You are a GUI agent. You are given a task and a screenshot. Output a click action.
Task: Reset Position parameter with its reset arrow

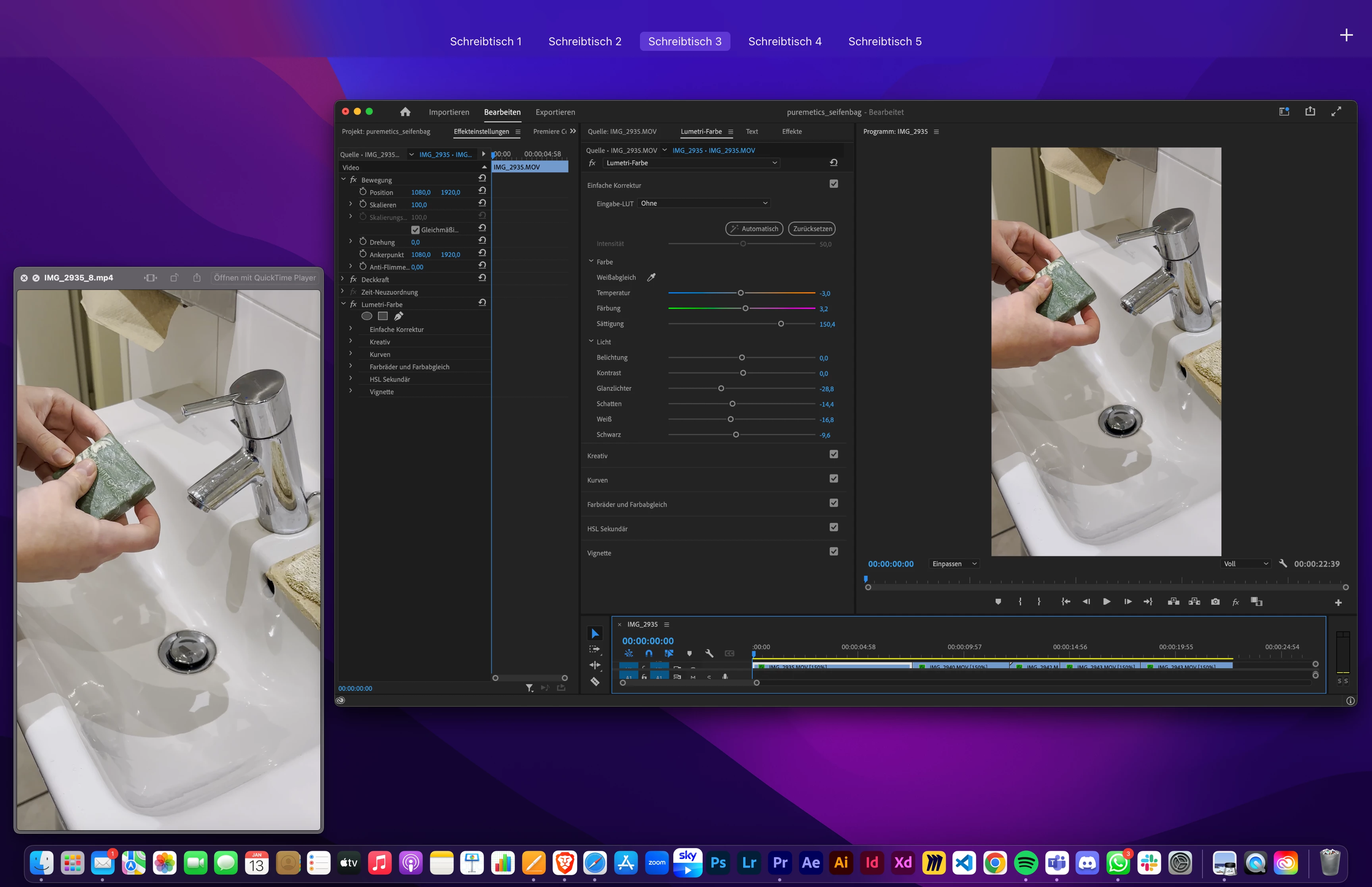coord(482,191)
